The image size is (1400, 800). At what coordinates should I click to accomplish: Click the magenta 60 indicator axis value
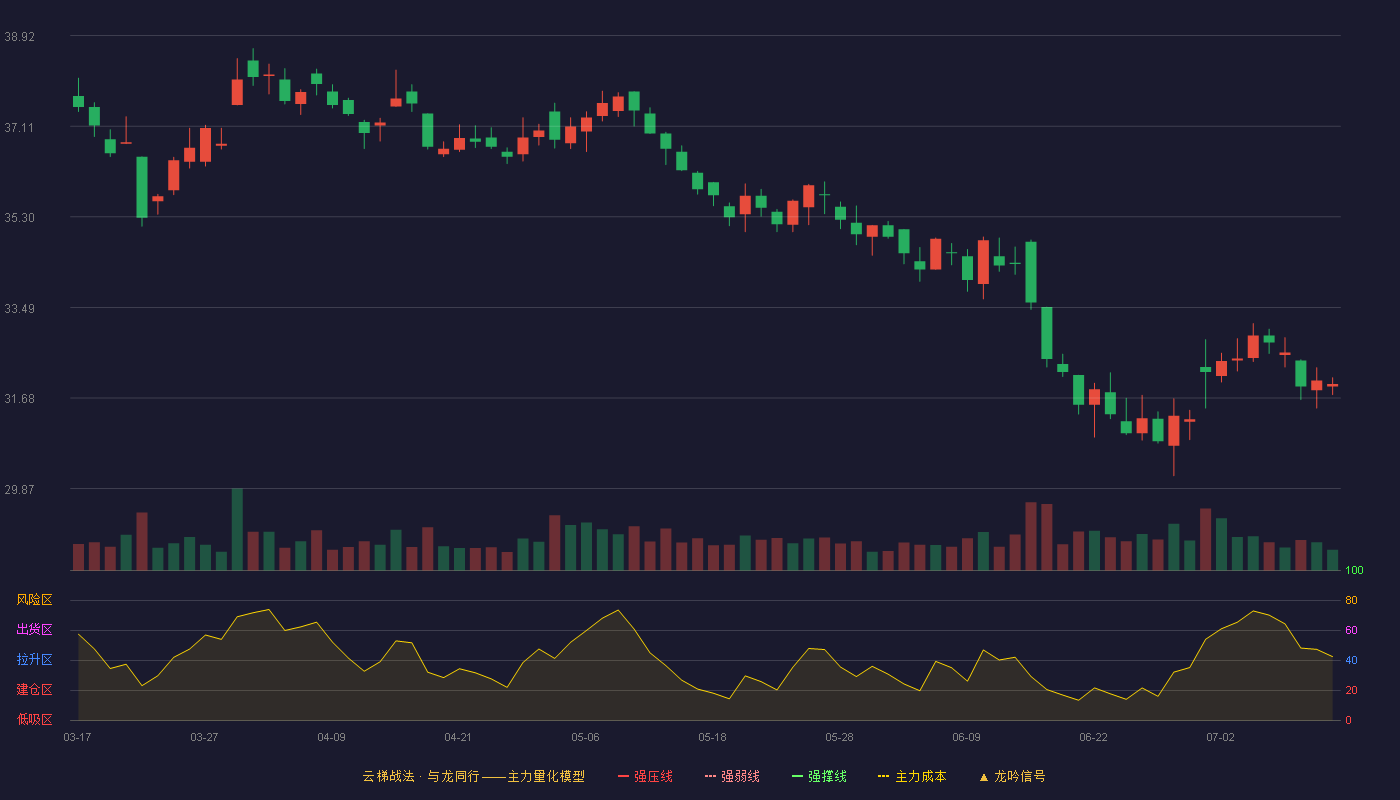(x=1351, y=630)
